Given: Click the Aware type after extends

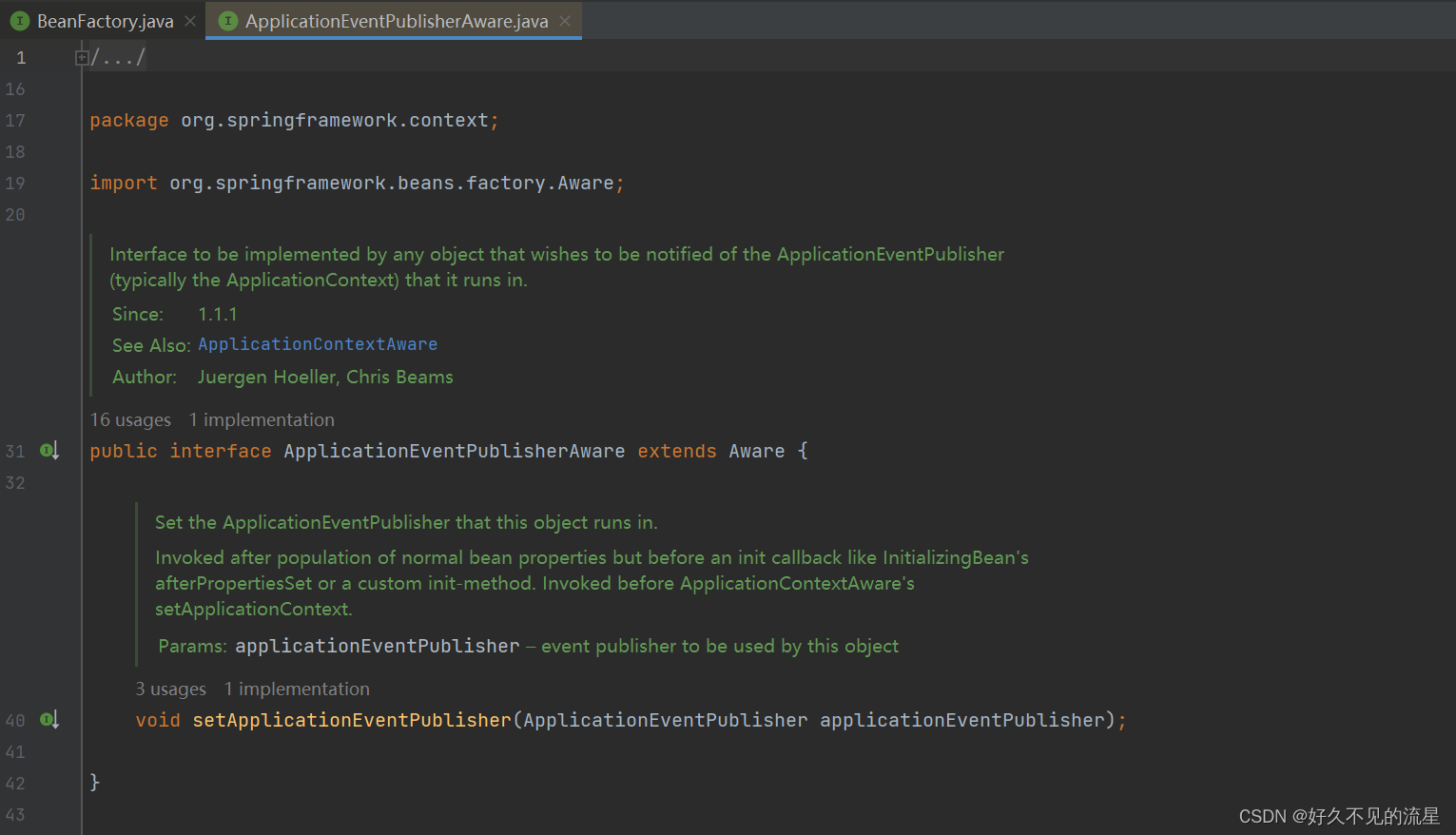Looking at the screenshot, I should tap(757, 451).
